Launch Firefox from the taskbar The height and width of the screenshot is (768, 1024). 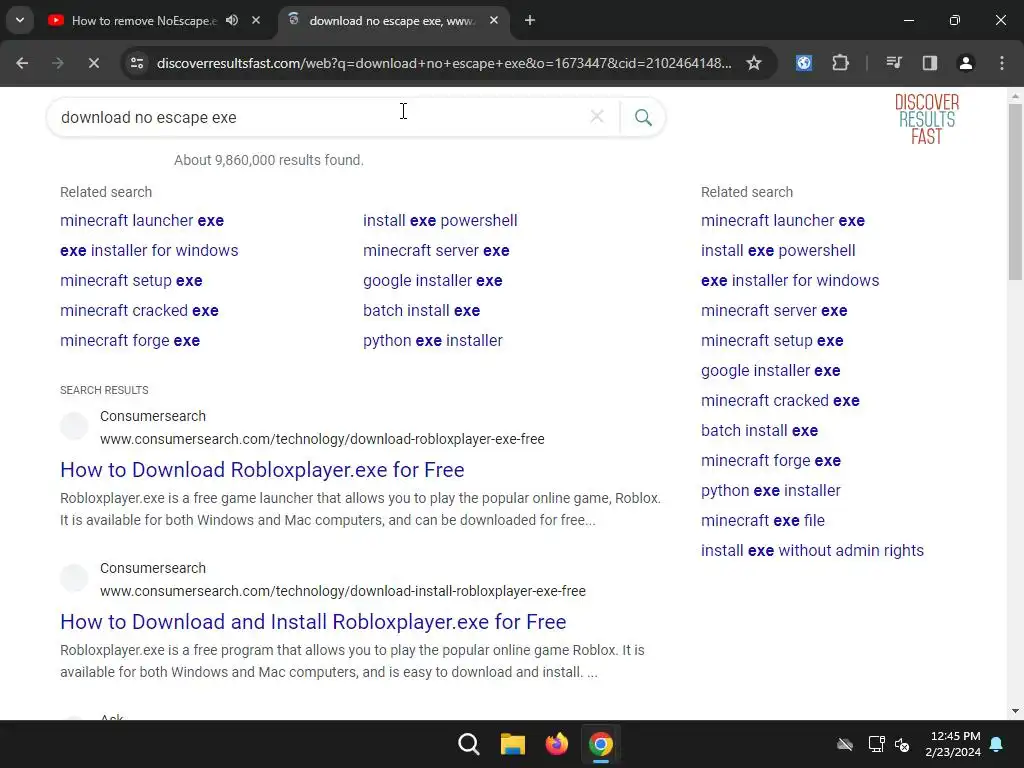[x=556, y=744]
